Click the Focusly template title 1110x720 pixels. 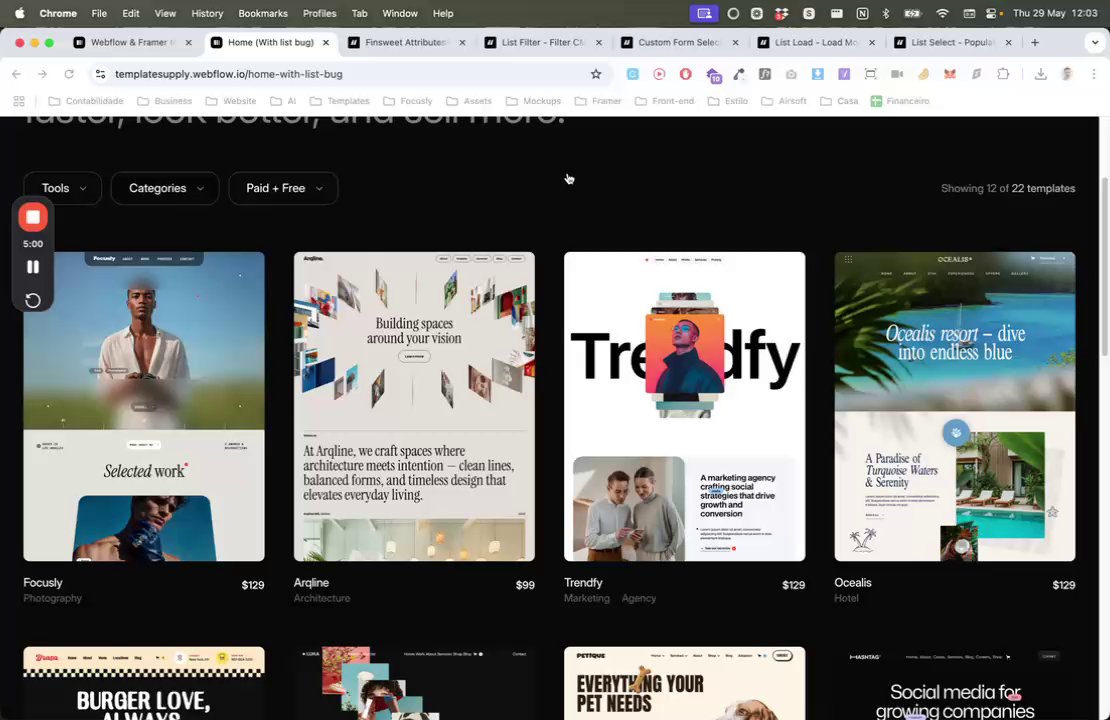(43, 583)
